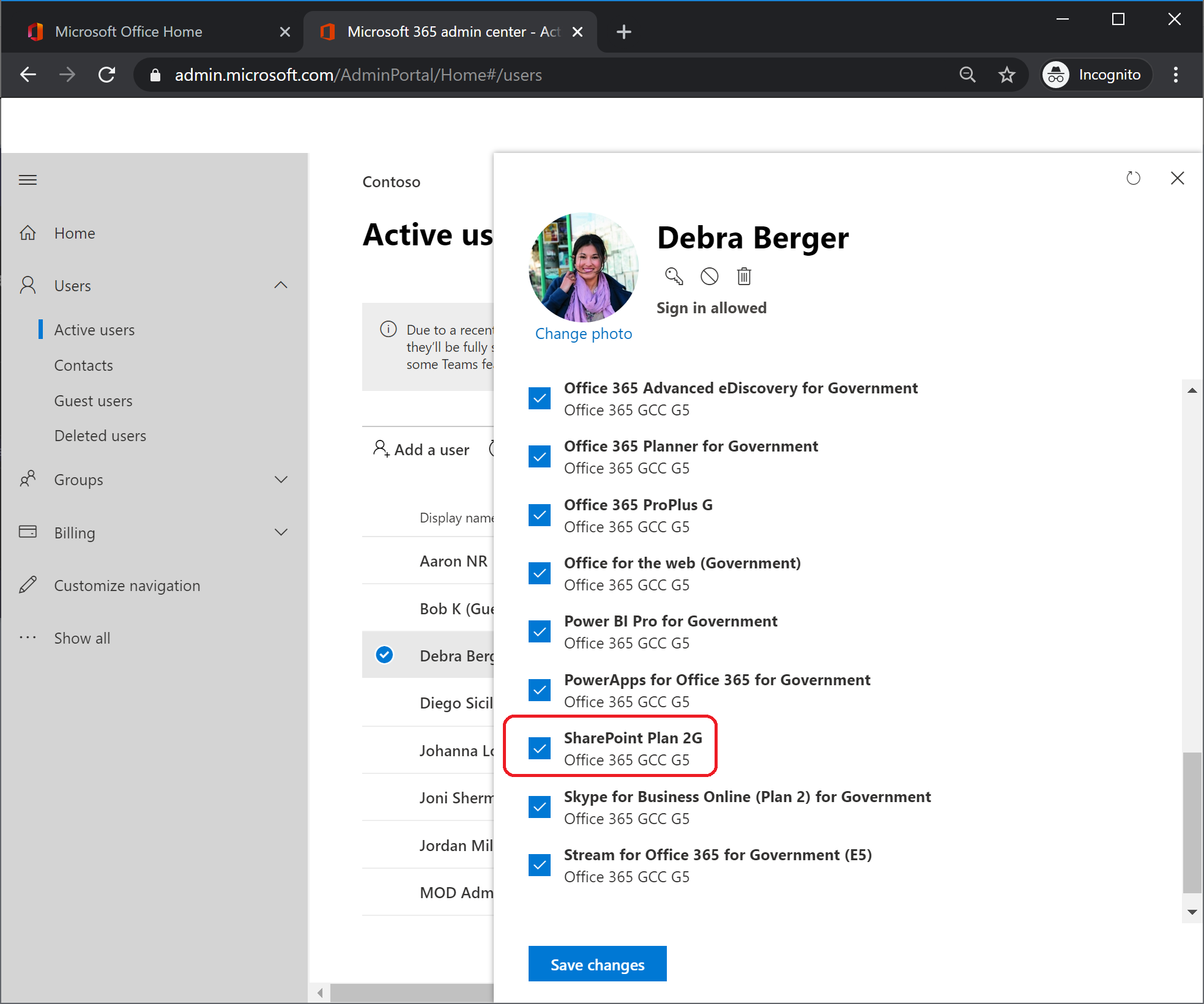Screen dimensions: 1204x1004
Task: Expand the Groups section
Action: click(x=280, y=479)
